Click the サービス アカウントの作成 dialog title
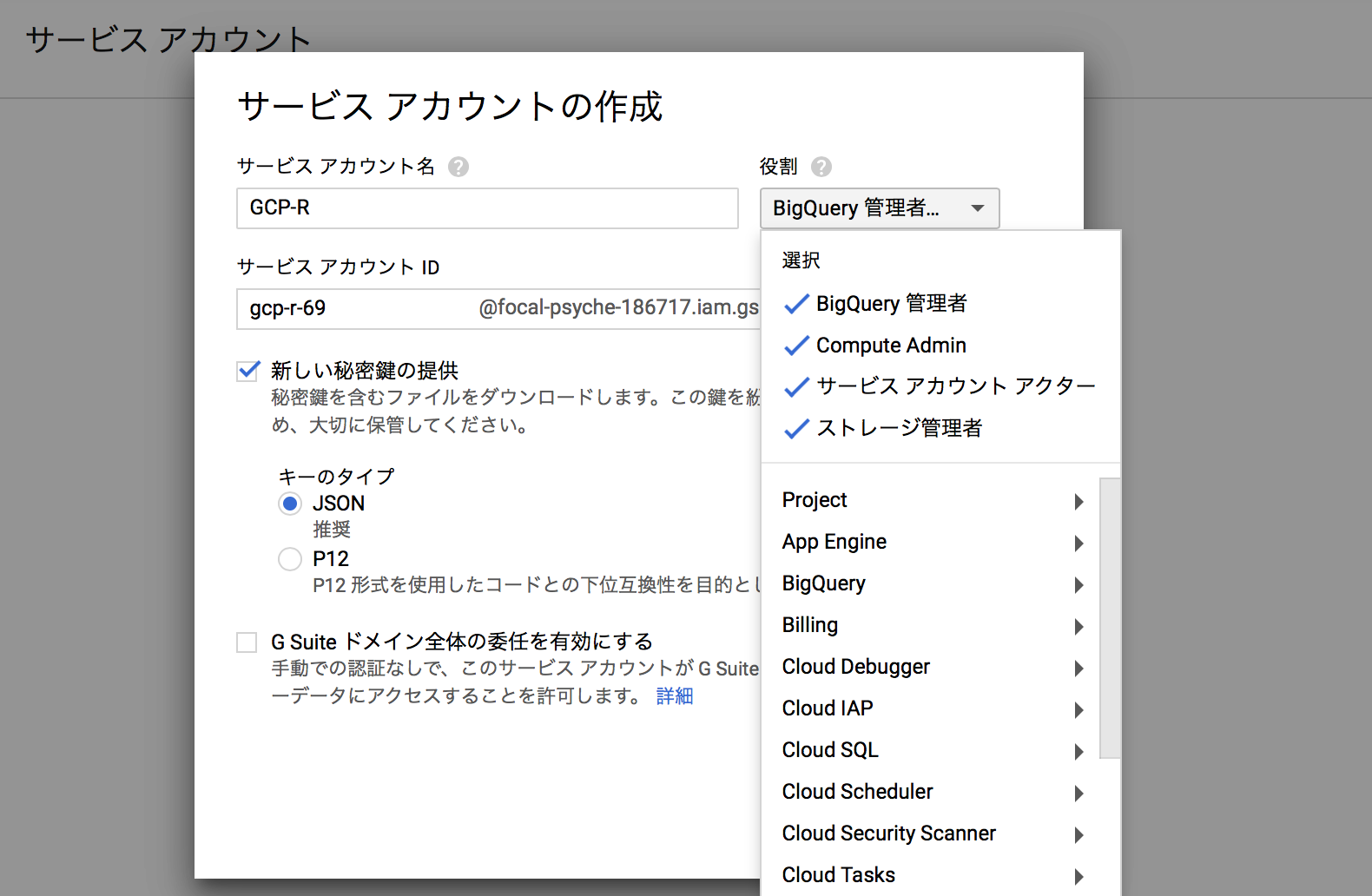Screen dimensions: 1372x896 click(x=450, y=107)
